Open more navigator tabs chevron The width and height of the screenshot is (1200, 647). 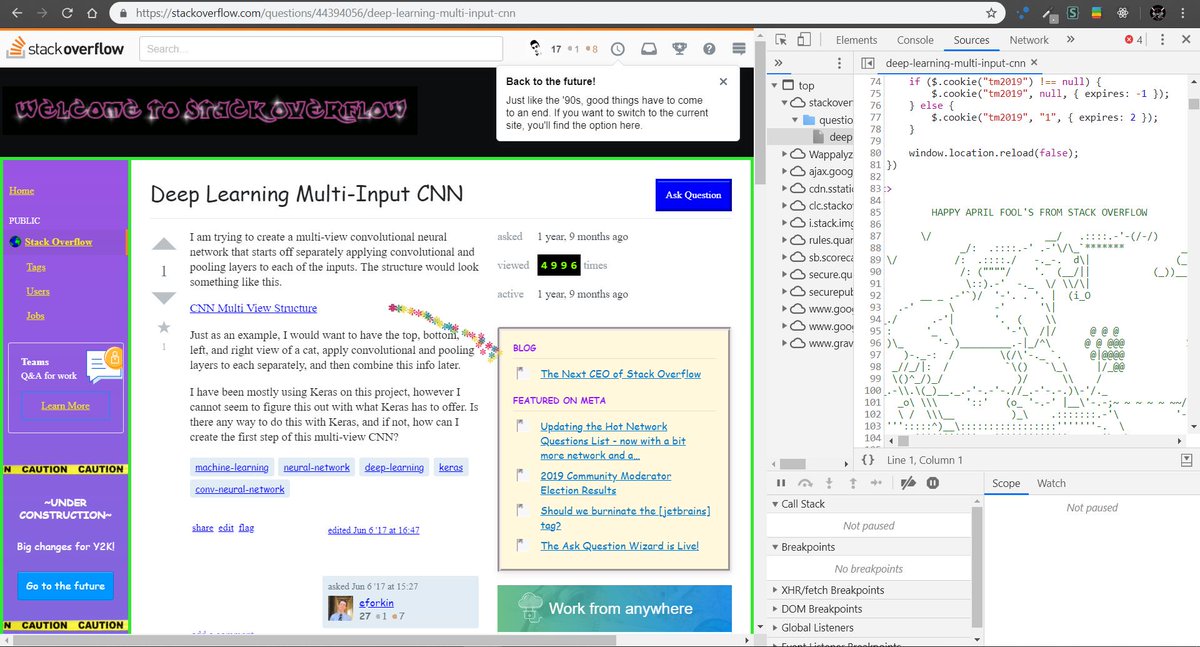779,63
